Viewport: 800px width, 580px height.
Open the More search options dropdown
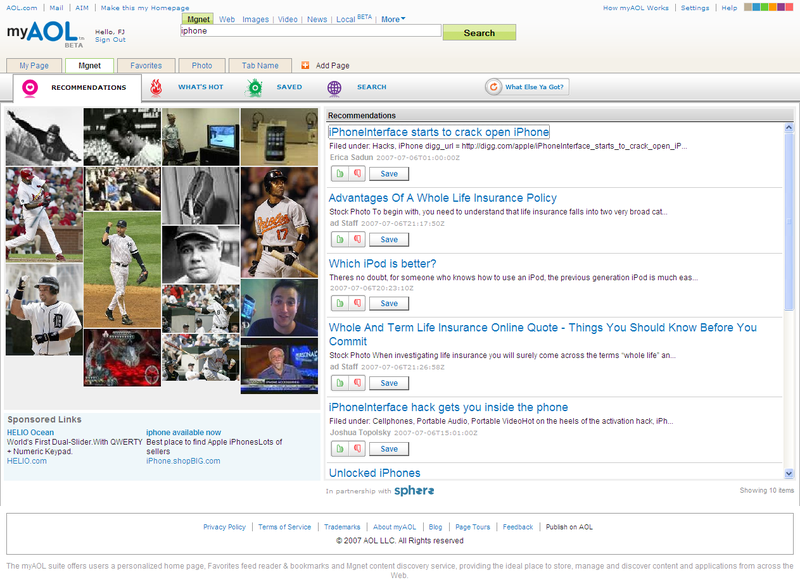coord(393,19)
